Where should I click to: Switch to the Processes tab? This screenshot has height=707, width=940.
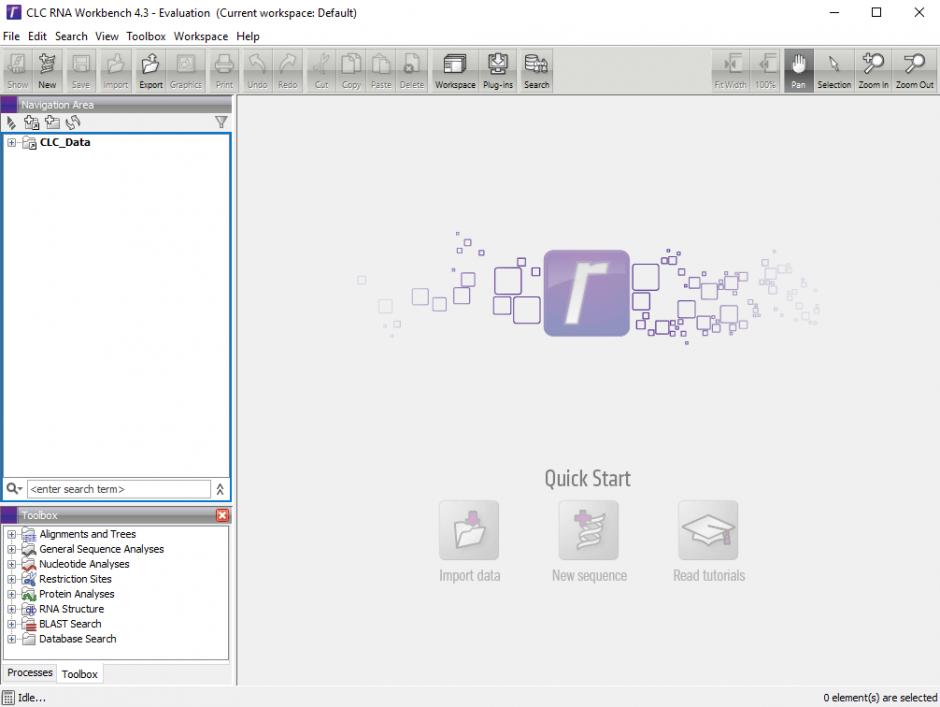29,673
